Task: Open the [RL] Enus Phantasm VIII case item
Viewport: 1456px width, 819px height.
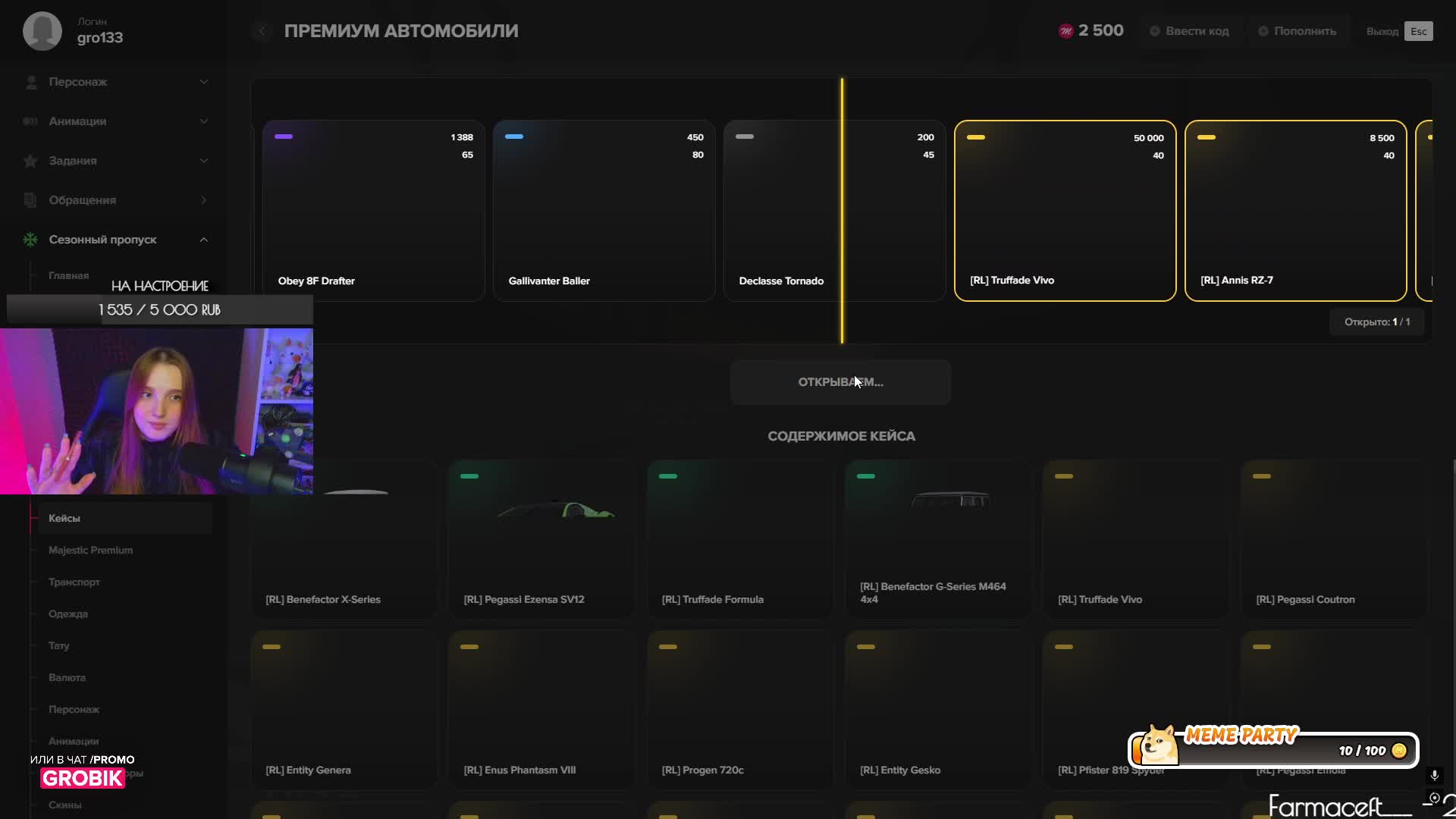Action: pyautogui.click(x=541, y=710)
